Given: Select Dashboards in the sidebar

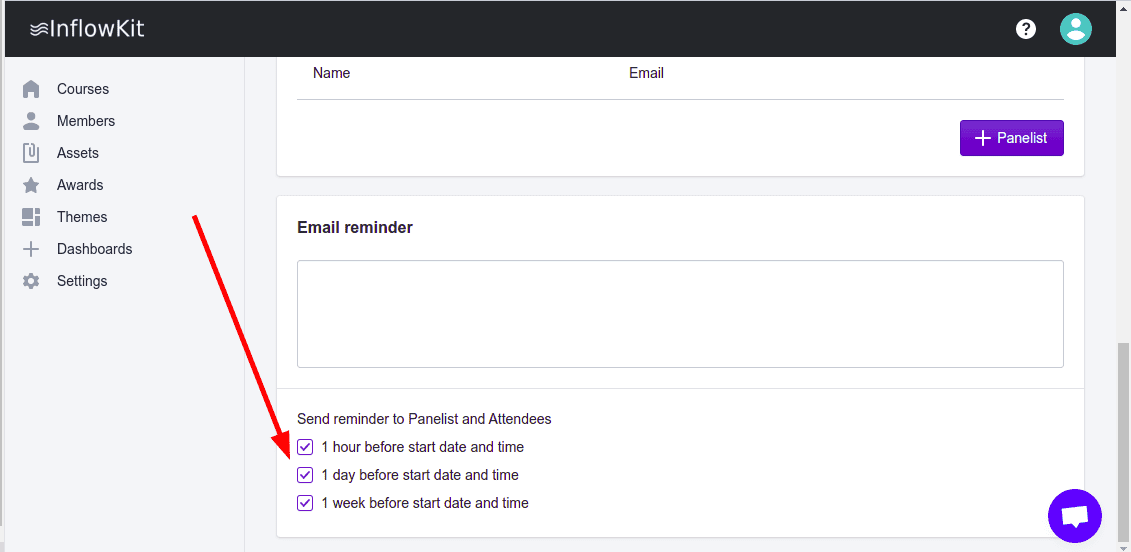Looking at the screenshot, I should click(x=94, y=249).
